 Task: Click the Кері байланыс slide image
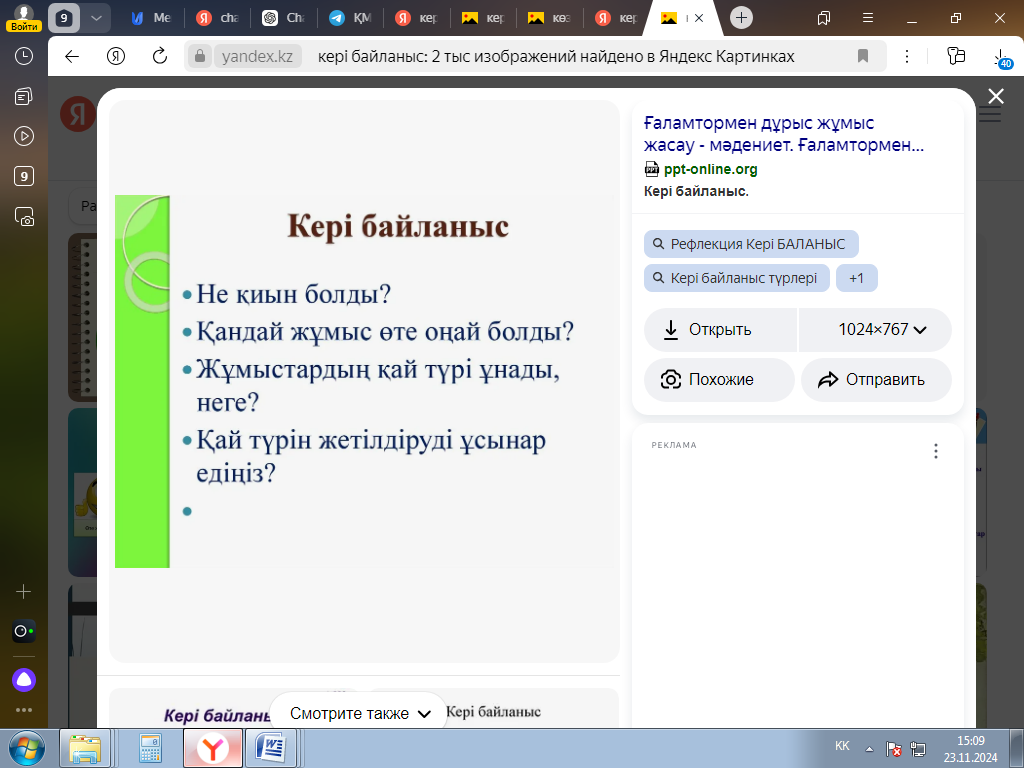coord(364,381)
